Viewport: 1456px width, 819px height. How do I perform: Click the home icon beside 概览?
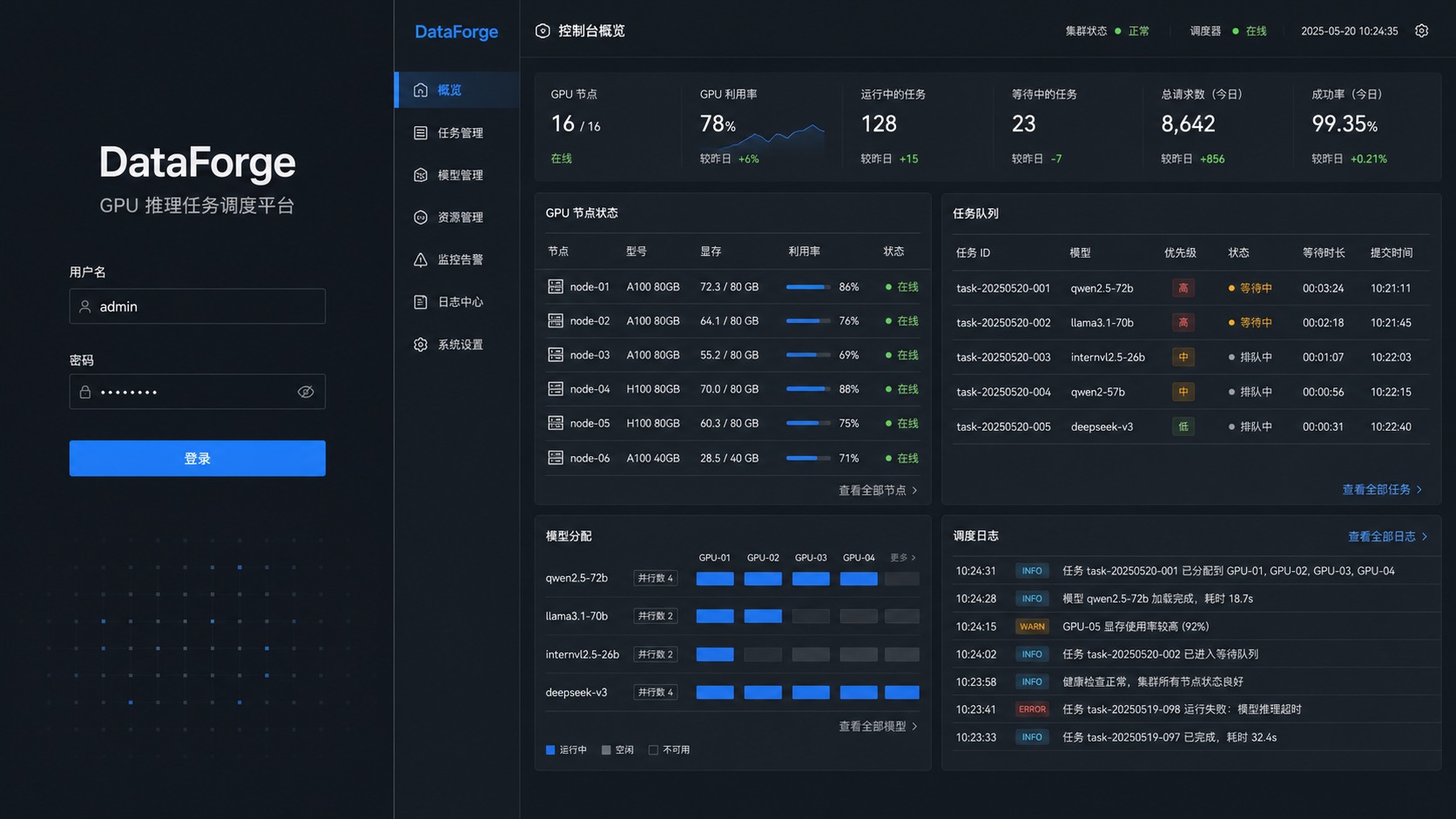click(x=421, y=90)
